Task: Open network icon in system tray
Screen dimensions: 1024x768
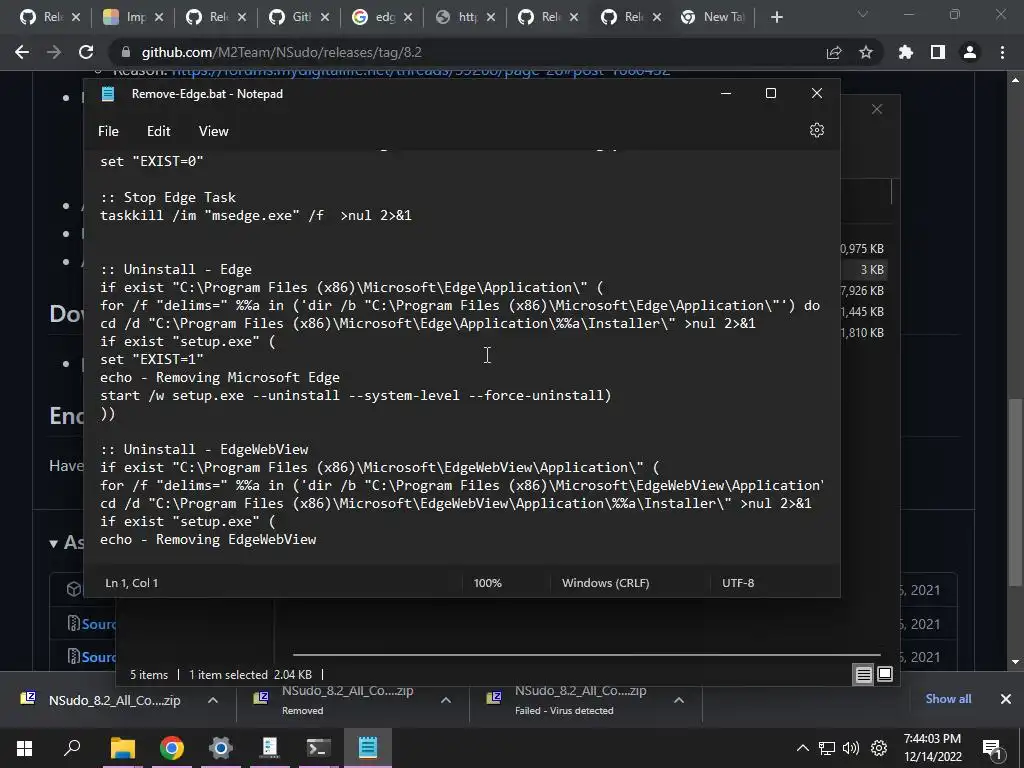Action: point(827,748)
